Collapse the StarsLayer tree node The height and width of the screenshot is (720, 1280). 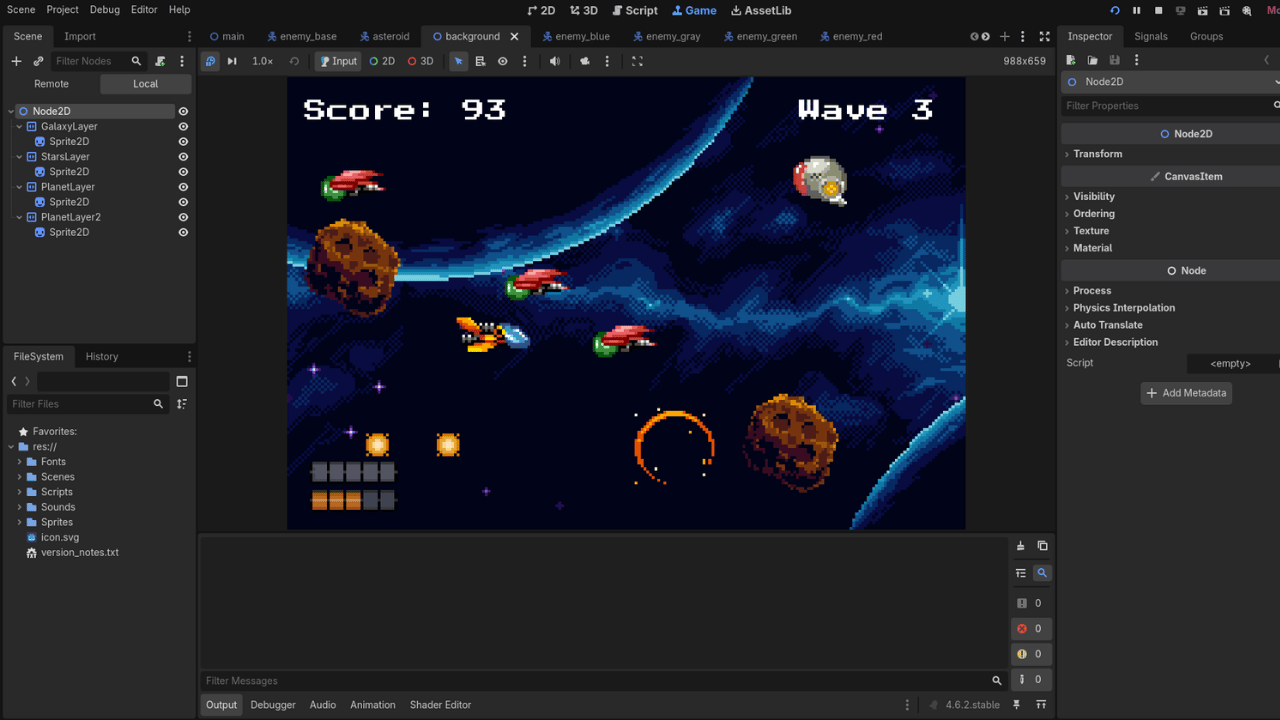tap(20, 157)
